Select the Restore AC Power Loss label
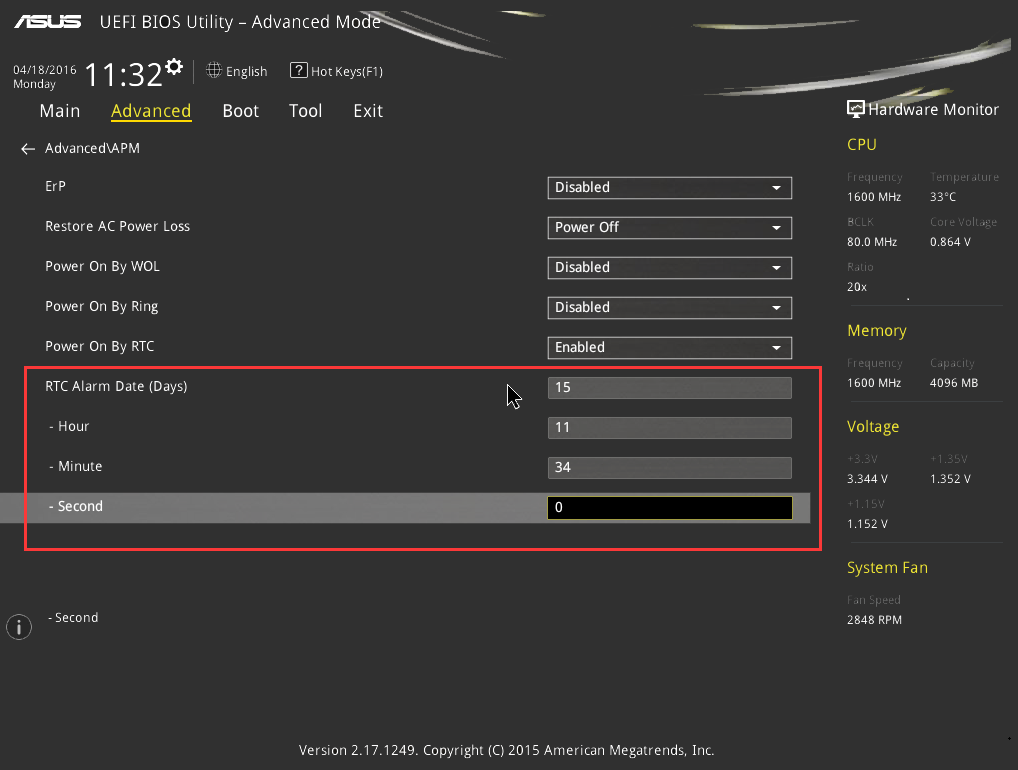 (x=118, y=226)
